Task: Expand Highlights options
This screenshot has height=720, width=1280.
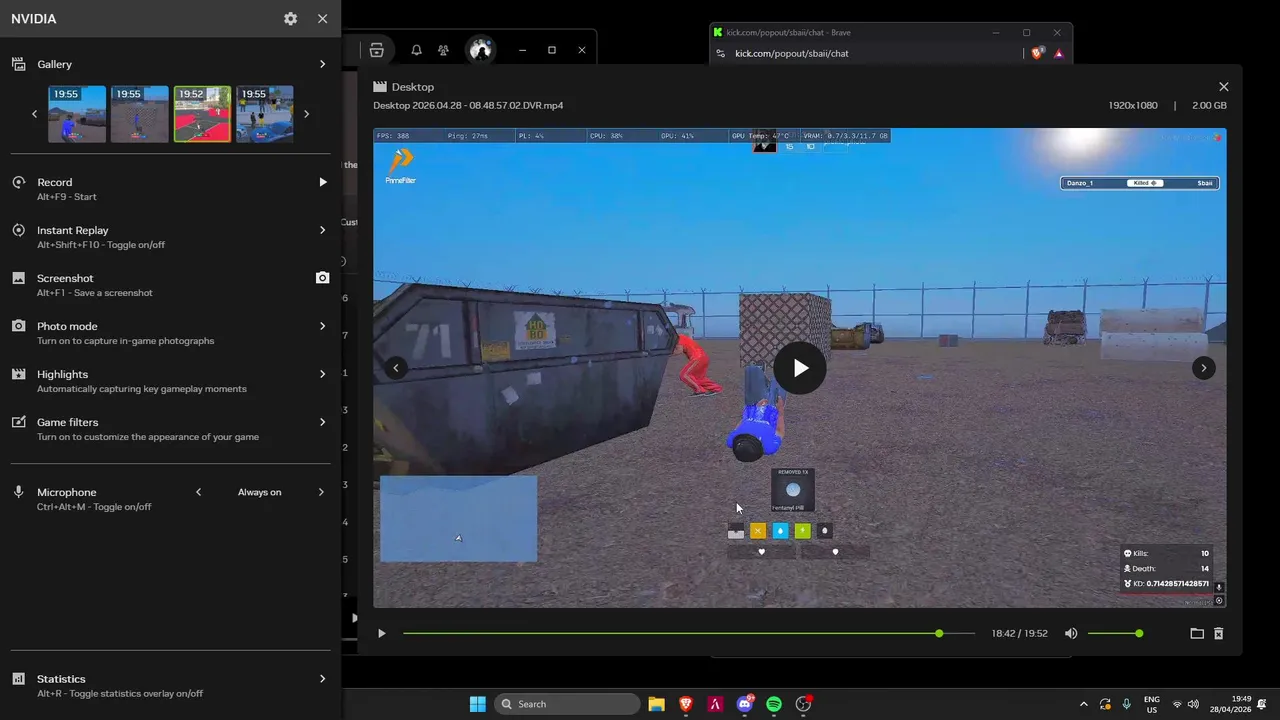Action: 322,374
